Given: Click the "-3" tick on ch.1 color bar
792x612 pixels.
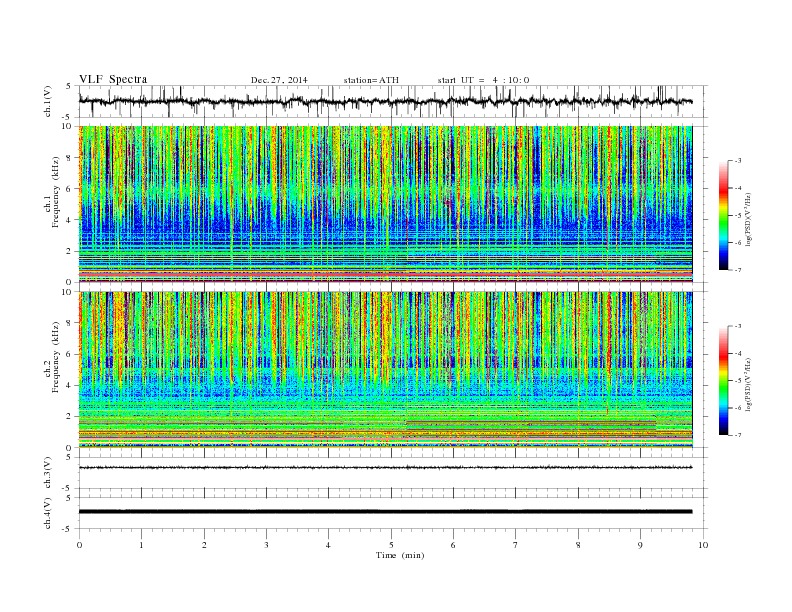Looking at the screenshot, I should 738,161.
